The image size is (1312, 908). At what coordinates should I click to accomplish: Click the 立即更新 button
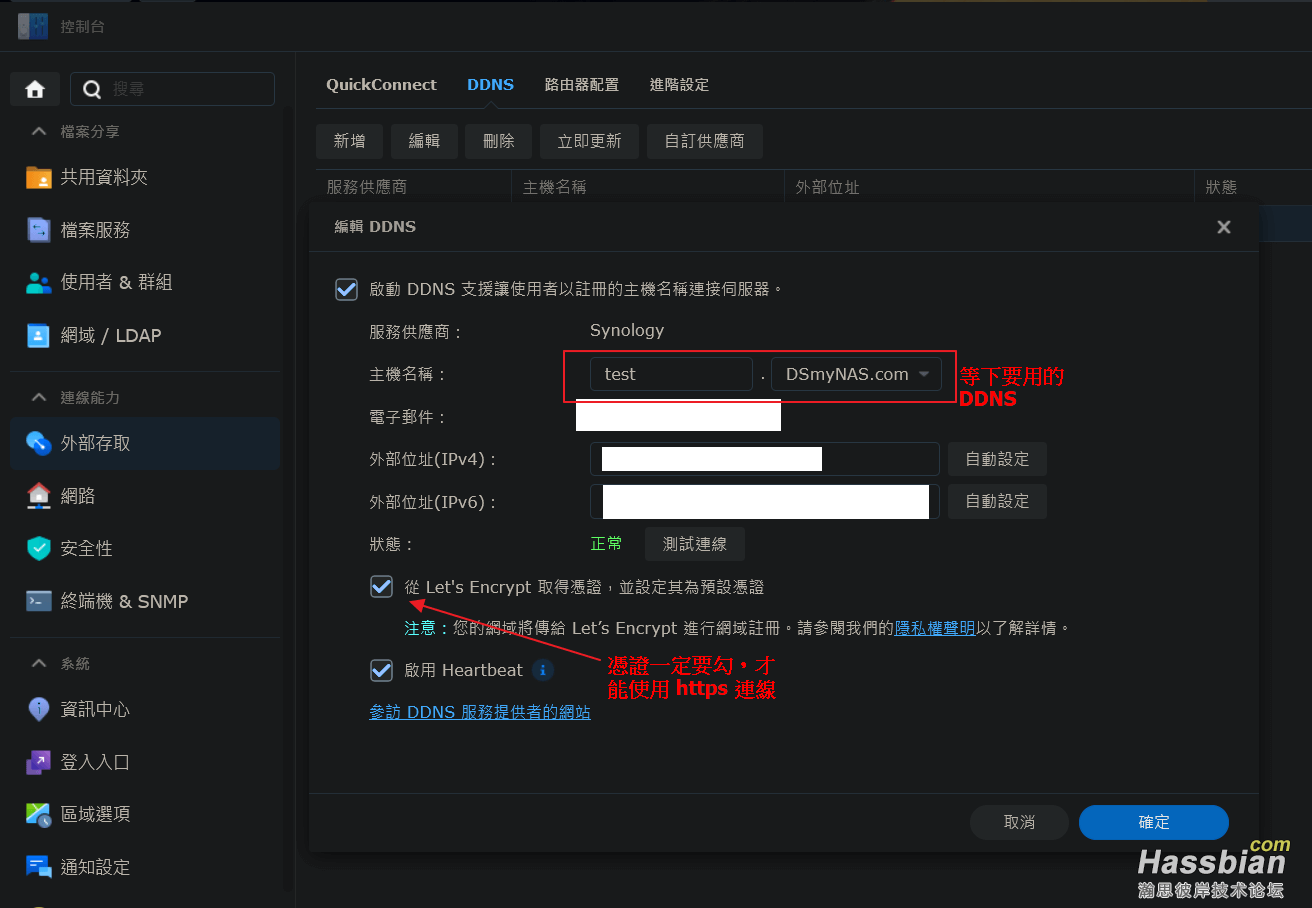pos(589,141)
